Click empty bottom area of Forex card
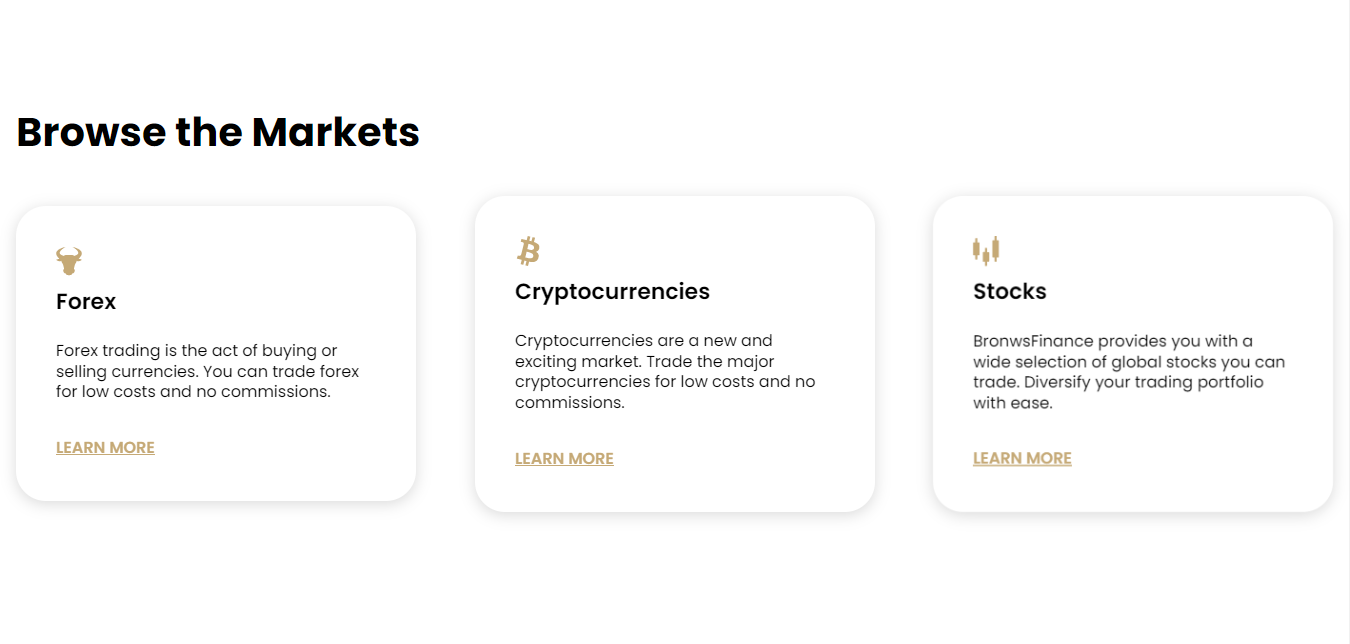Viewport: 1350px width, 644px height. pyautogui.click(x=215, y=480)
